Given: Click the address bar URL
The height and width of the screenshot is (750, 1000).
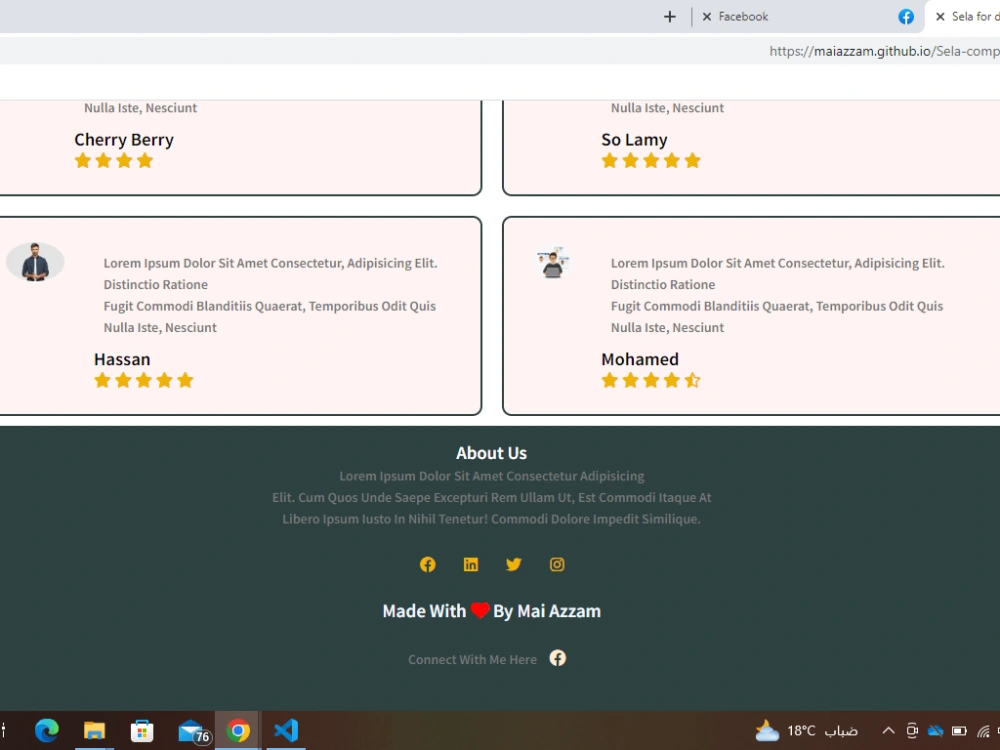Looking at the screenshot, I should (884, 51).
